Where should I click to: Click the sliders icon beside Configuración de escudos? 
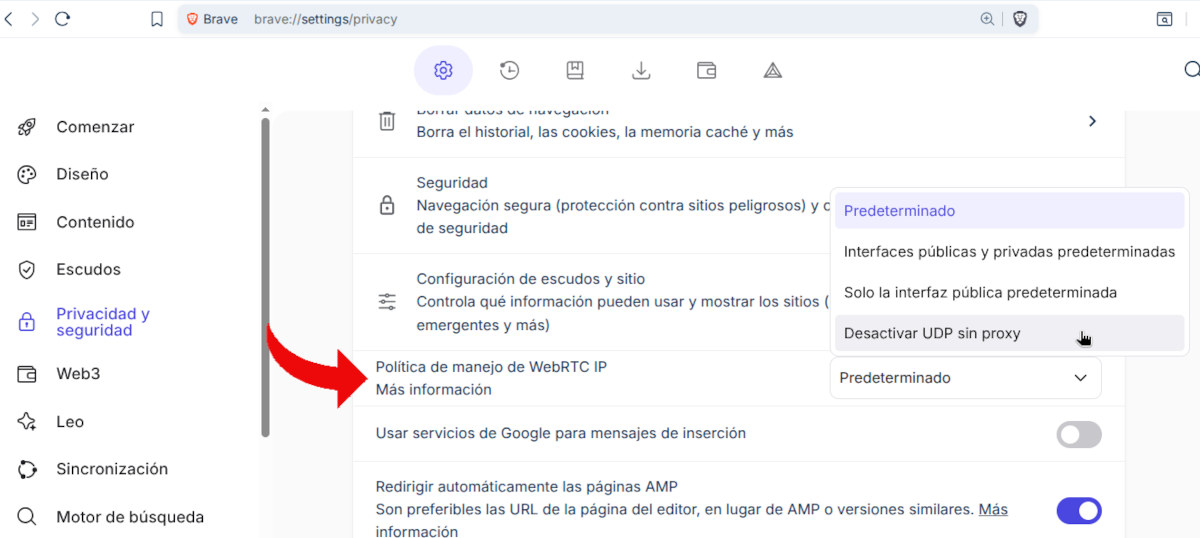tap(387, 302)
